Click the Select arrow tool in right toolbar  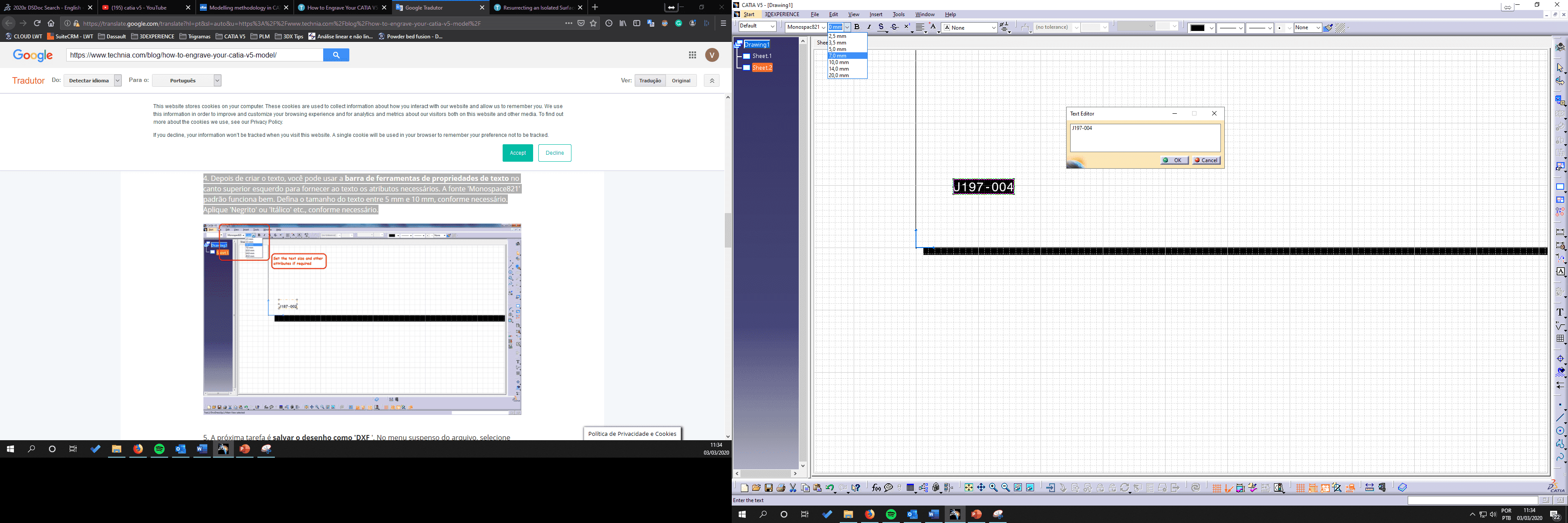coord(1560,68)
